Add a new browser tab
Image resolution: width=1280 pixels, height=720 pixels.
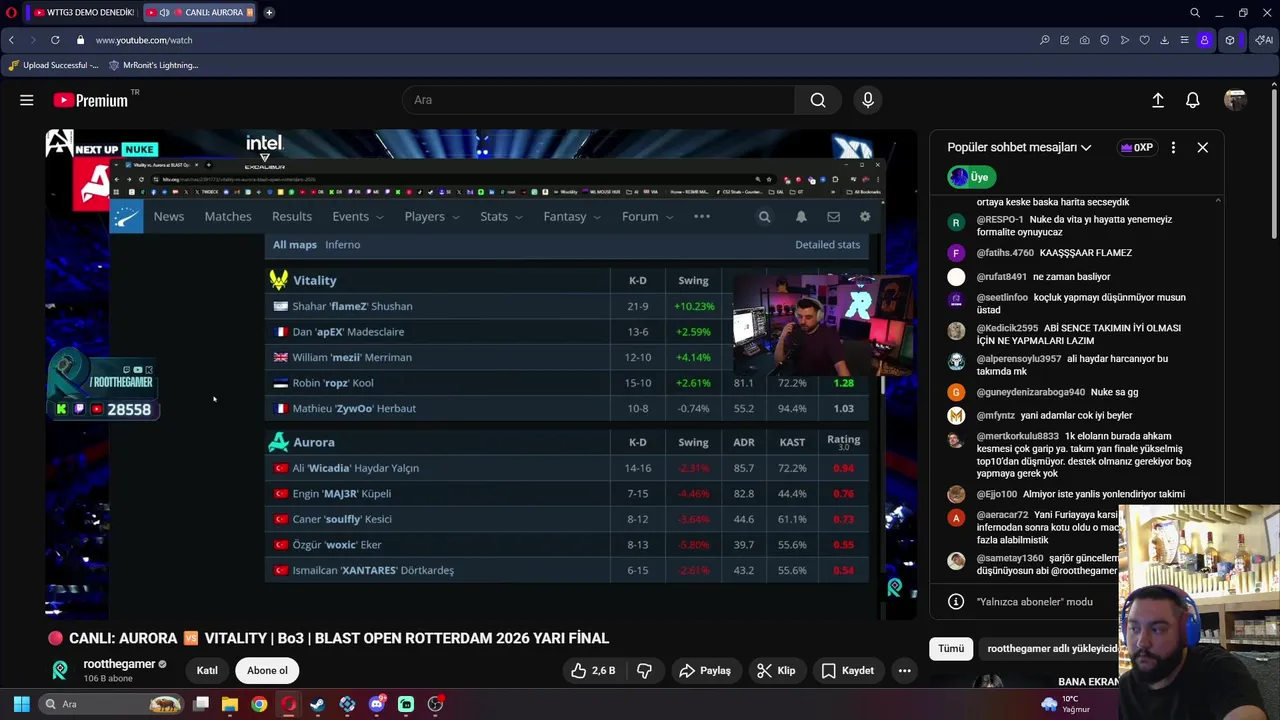tap(269, 12)
